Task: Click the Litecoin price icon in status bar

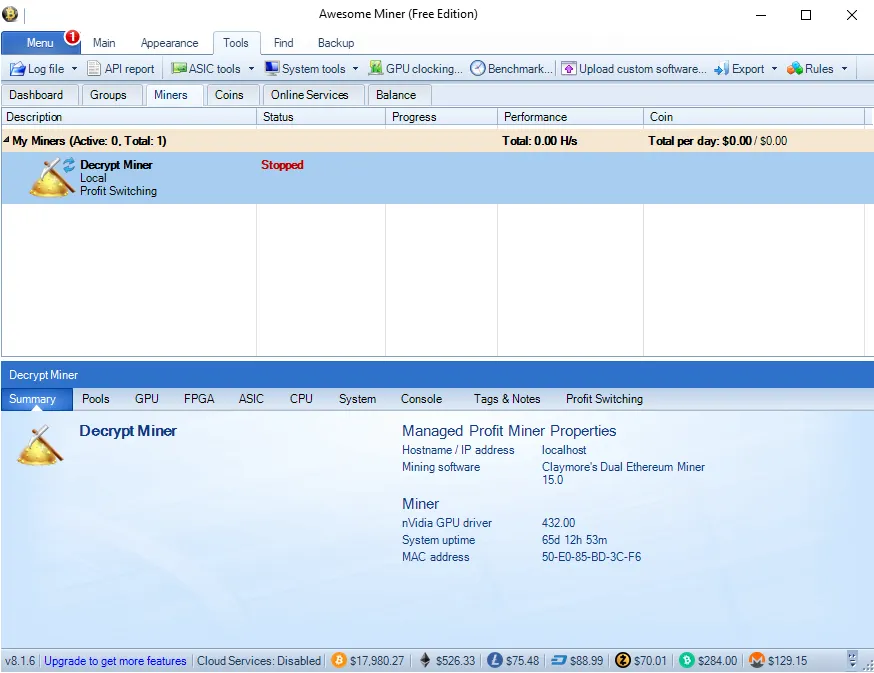Action: pyautogui.click(x=494, y=660)
